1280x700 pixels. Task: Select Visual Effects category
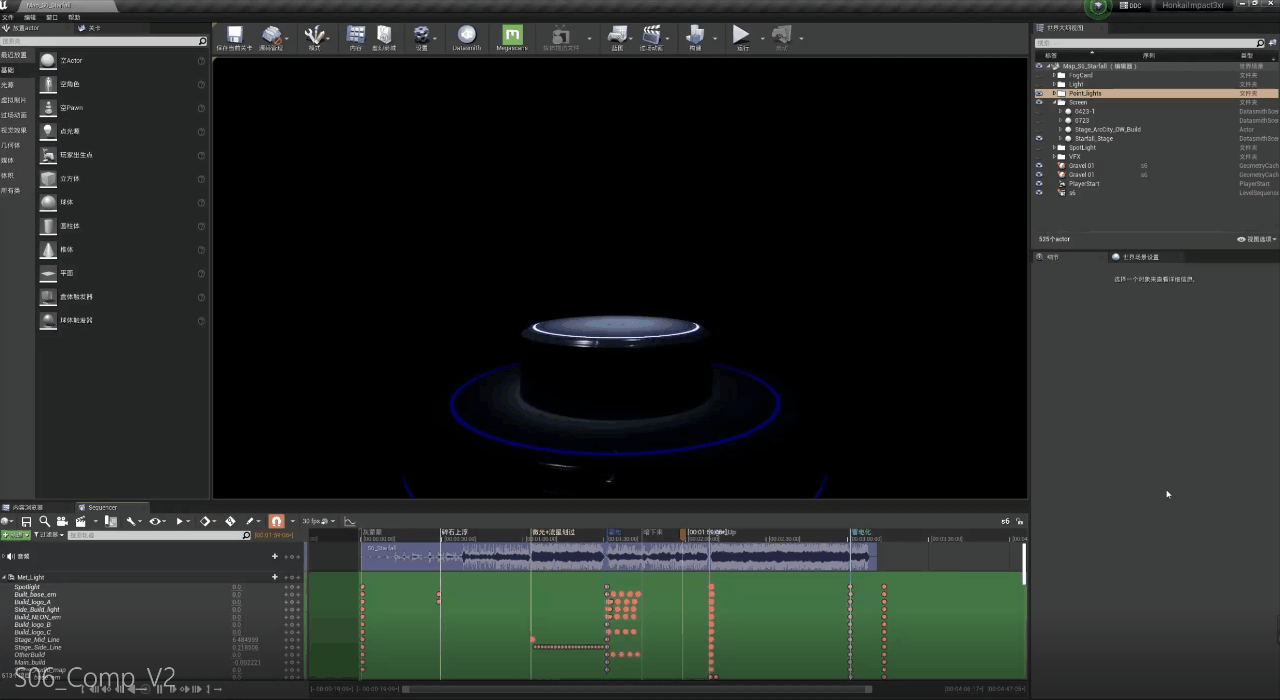(14, 130)
